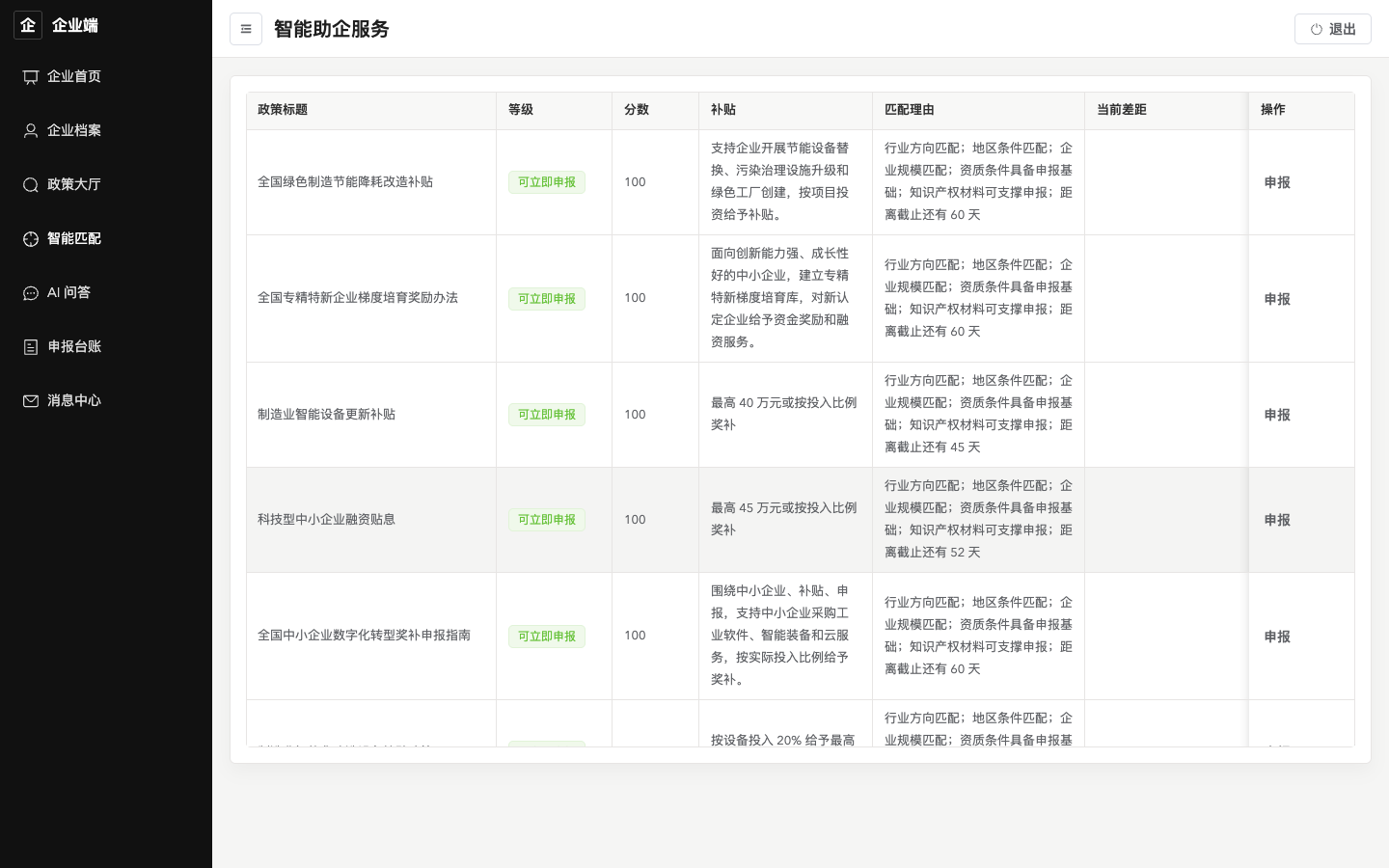This screenshot has height=868, width=1389.
Task: Click 申报 for 科技型中小企业融资贴息
Action: pos(1277,520)
